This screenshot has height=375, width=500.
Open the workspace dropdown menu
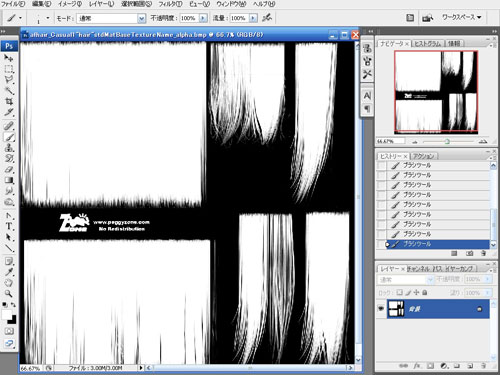[461, 17]
